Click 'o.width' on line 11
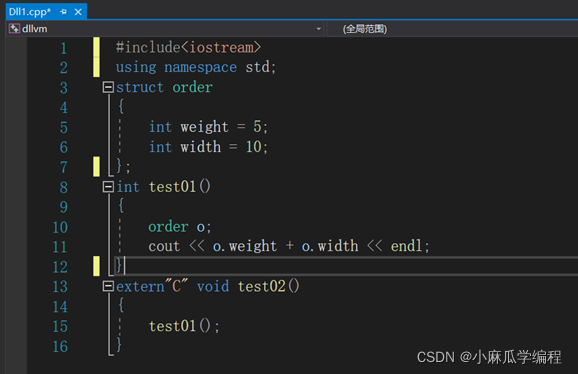Screen dimensions: 578x374 330,246
